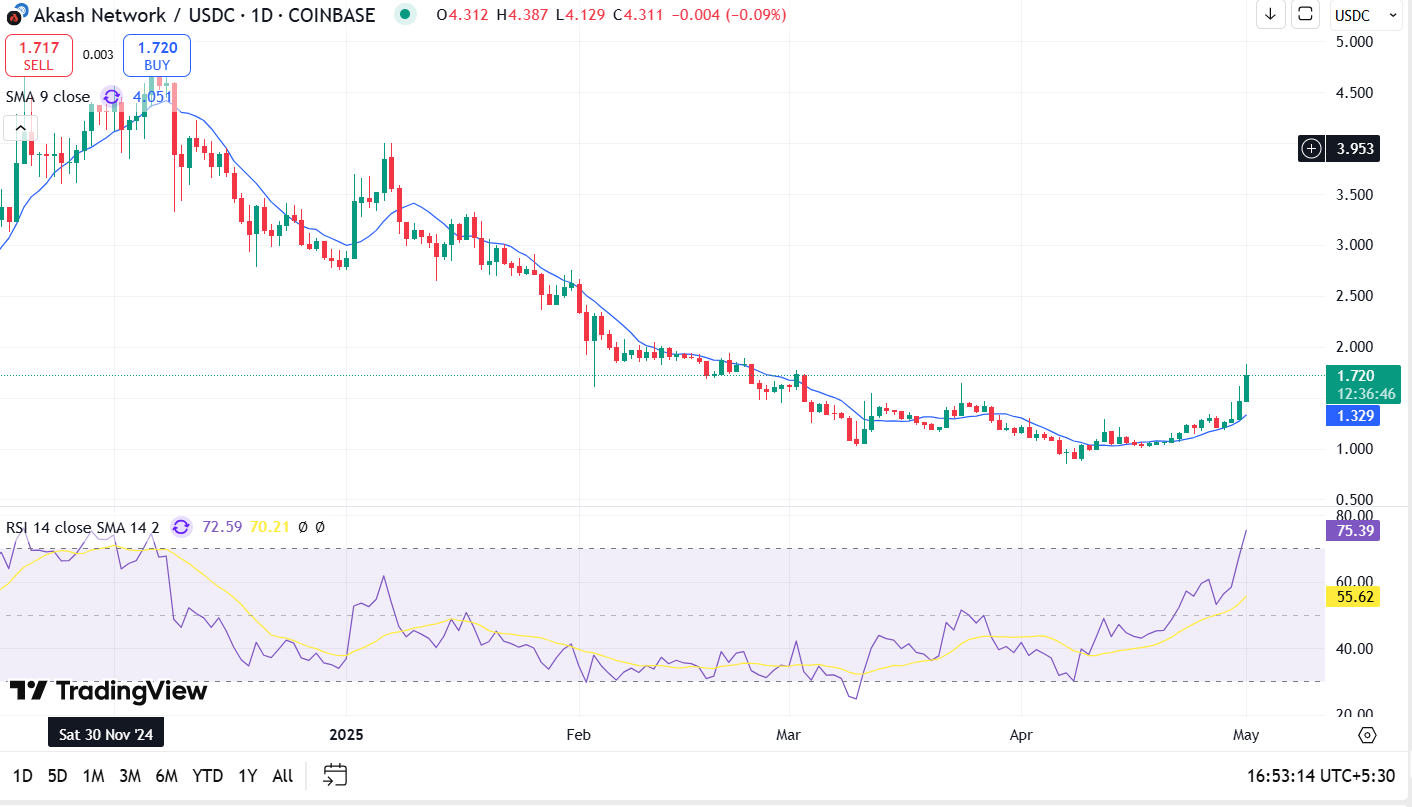Select the 3M time range
Viewport: 1412px width, 807px height.
[x=129, y=775]
